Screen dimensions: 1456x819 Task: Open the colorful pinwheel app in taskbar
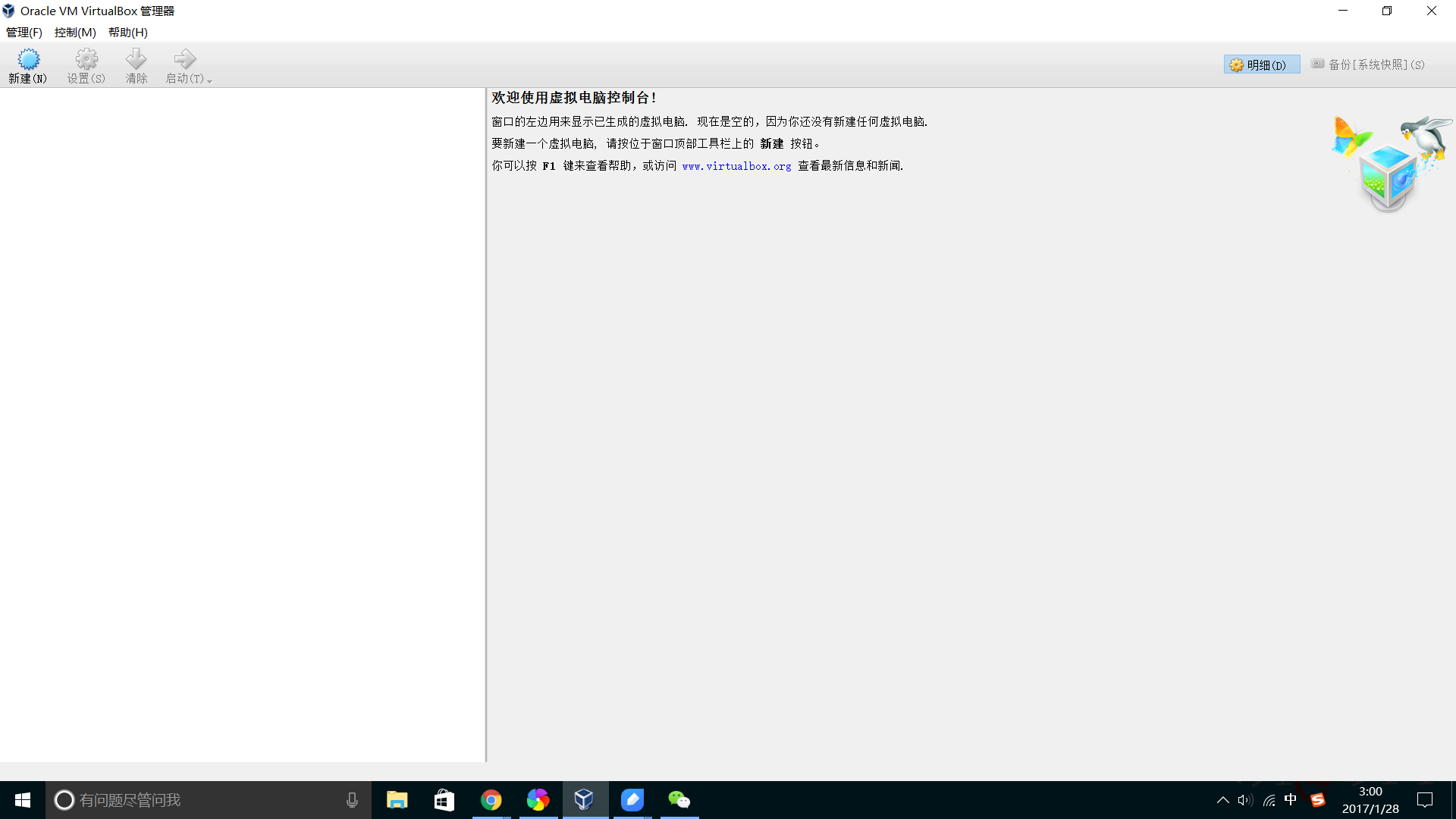pos(538,800)
